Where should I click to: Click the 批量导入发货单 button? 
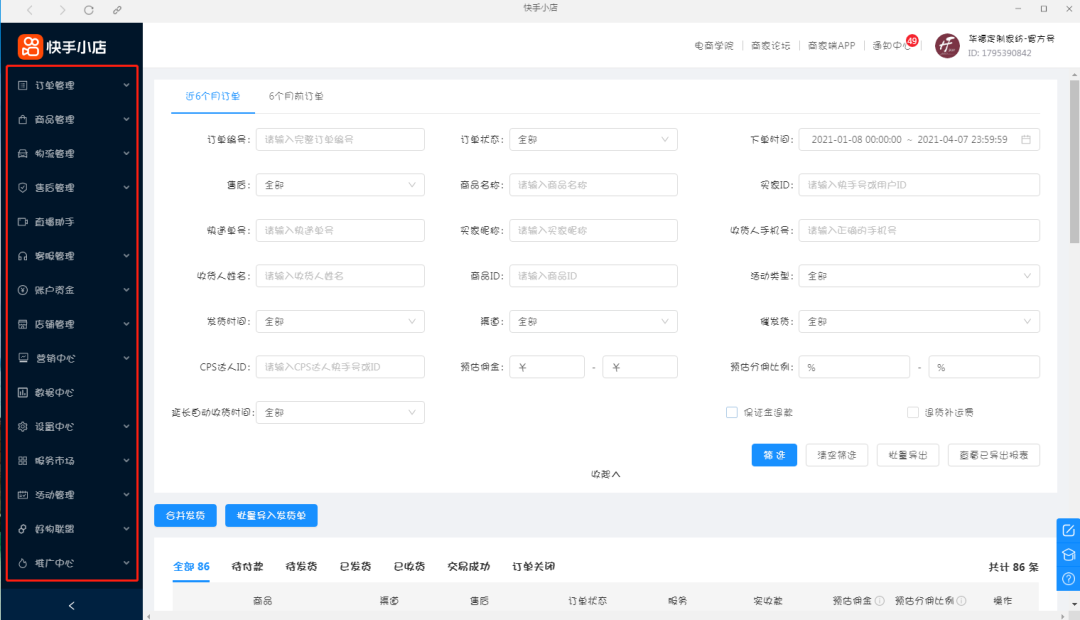[x=271, y=516]
